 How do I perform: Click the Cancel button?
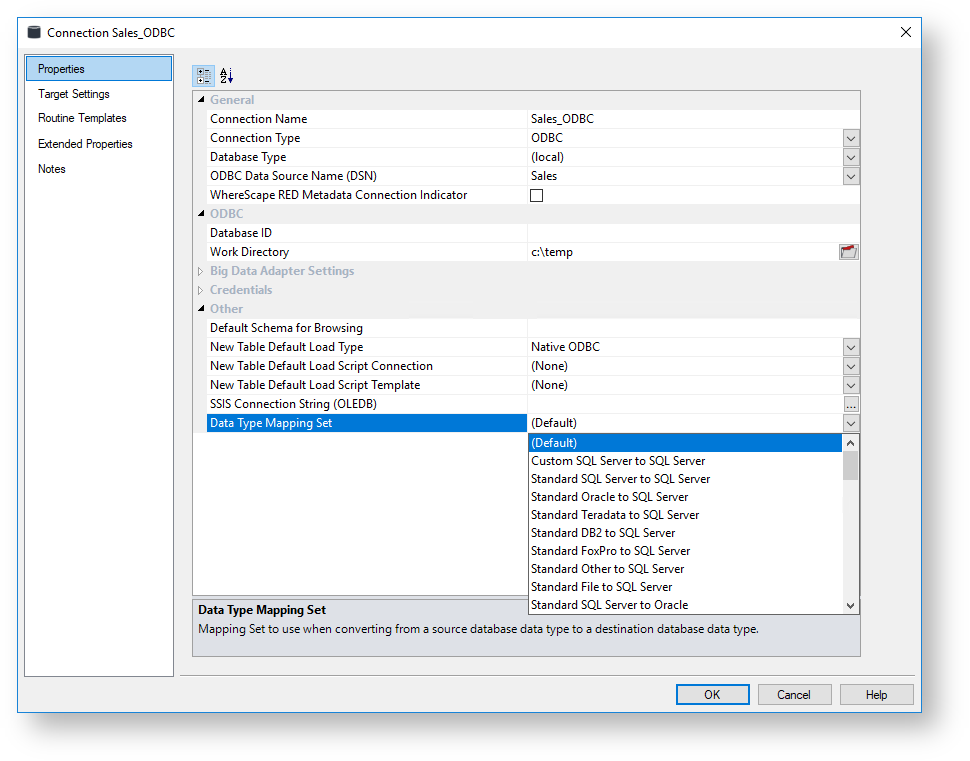794,695
